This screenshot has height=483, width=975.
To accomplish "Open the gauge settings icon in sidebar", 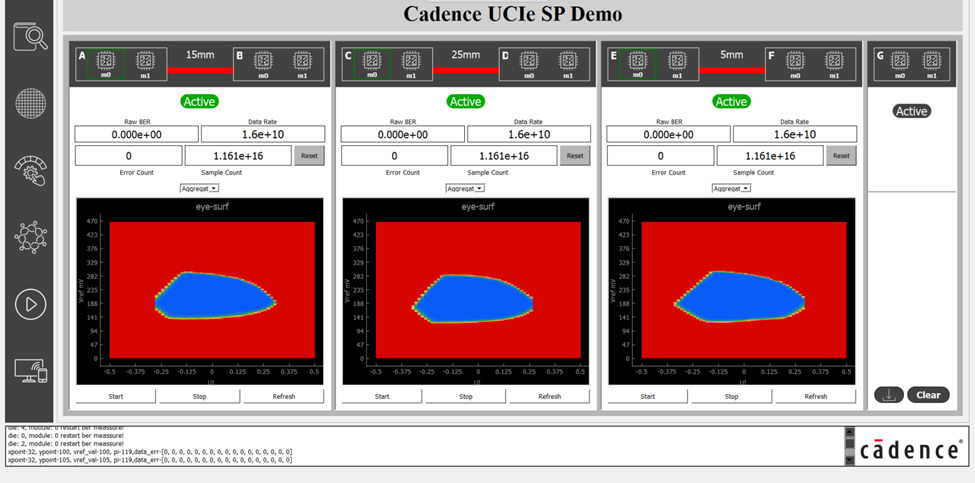I will [30, 170].
